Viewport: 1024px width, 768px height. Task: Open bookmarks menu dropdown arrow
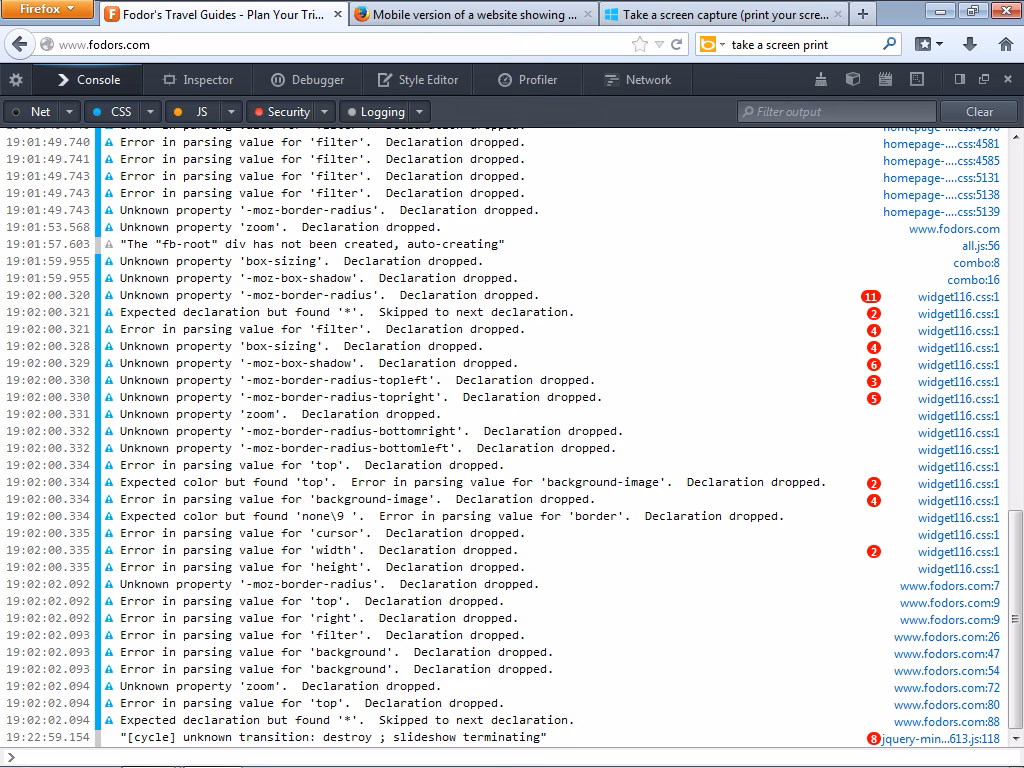pyautogui.click(x=939, y=44)
